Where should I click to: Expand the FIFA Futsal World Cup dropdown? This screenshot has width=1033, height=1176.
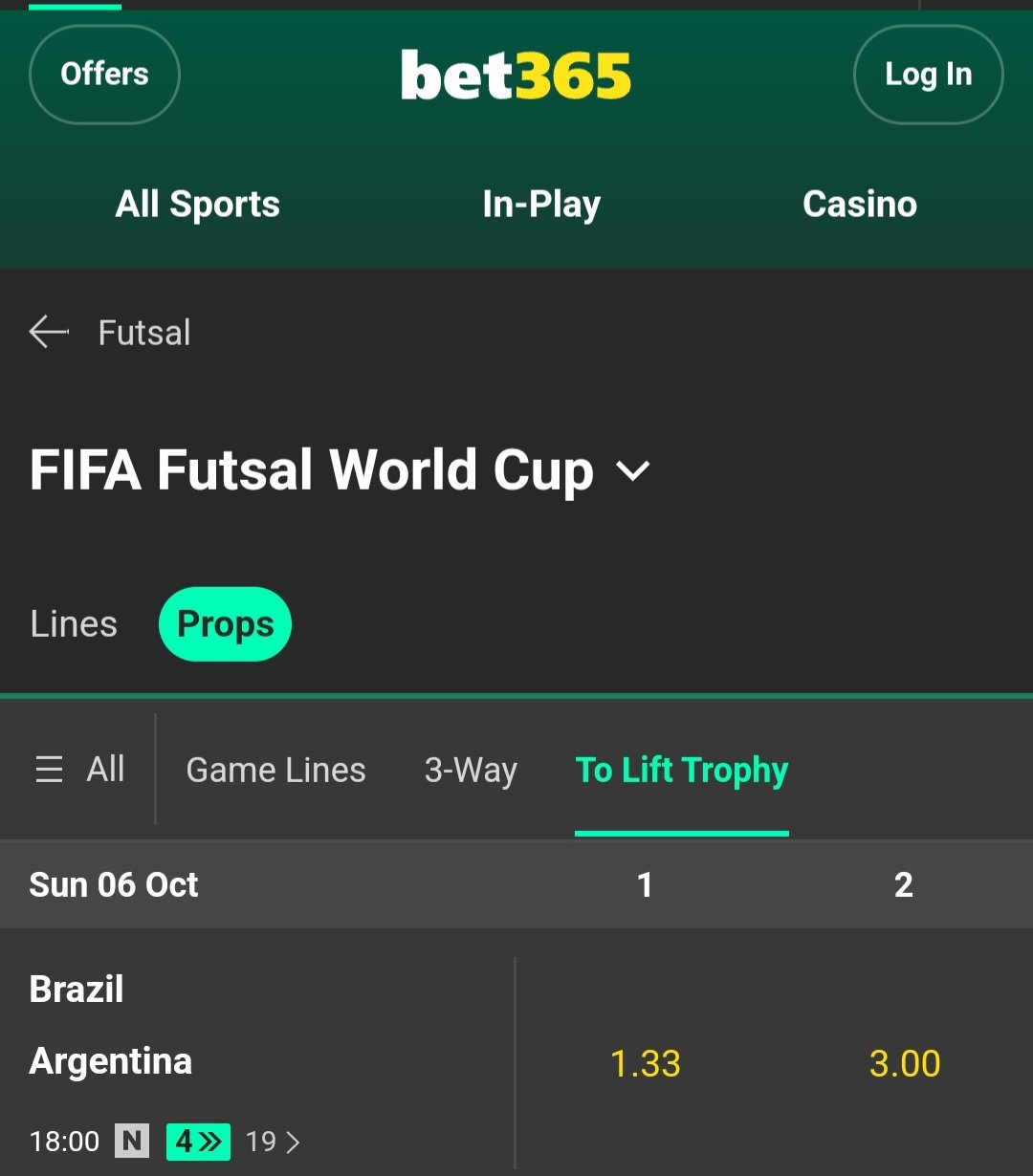tap(632, 470)
